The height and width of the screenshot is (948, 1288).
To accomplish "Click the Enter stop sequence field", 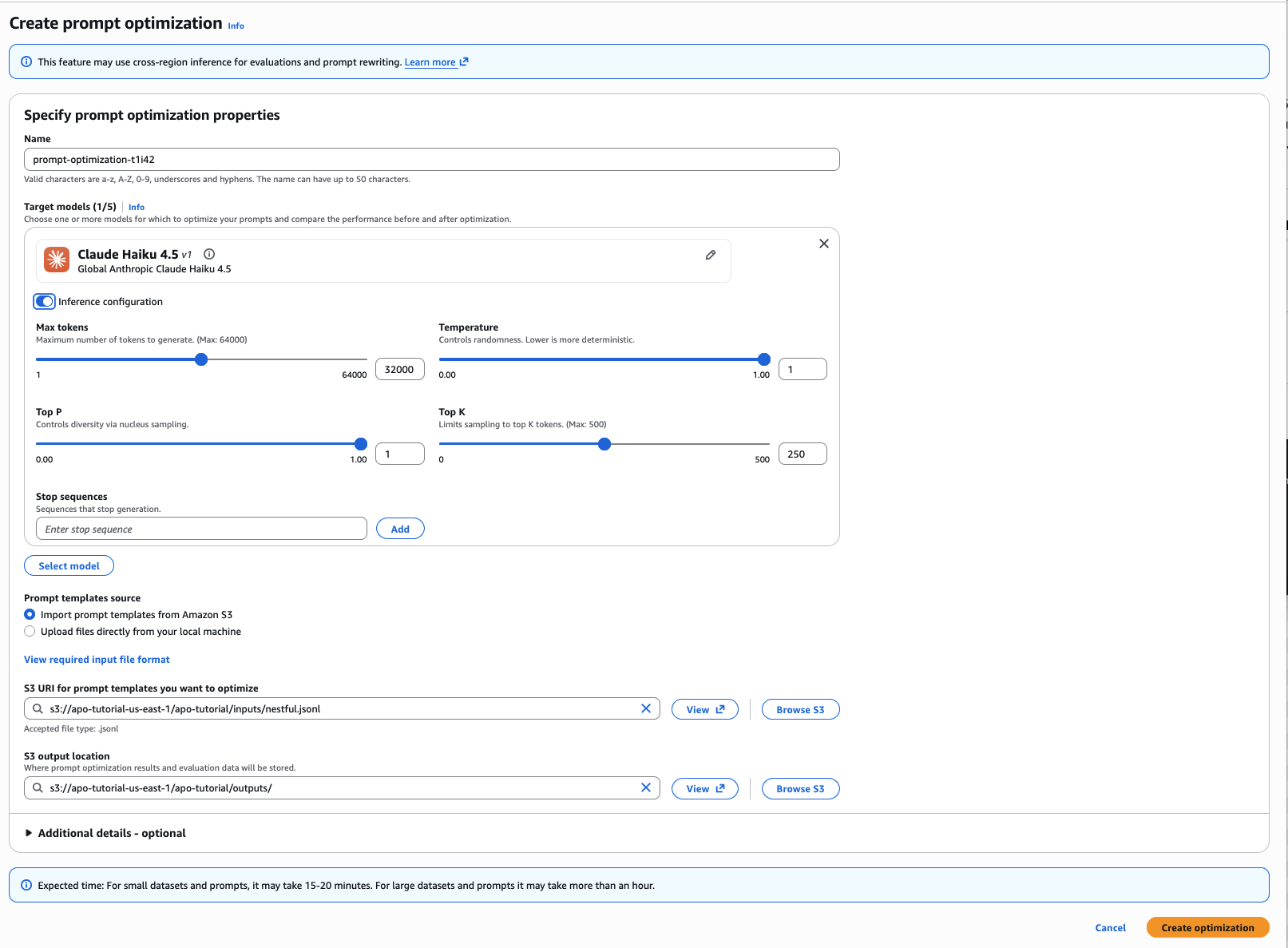I will click(x=201, y=529).
